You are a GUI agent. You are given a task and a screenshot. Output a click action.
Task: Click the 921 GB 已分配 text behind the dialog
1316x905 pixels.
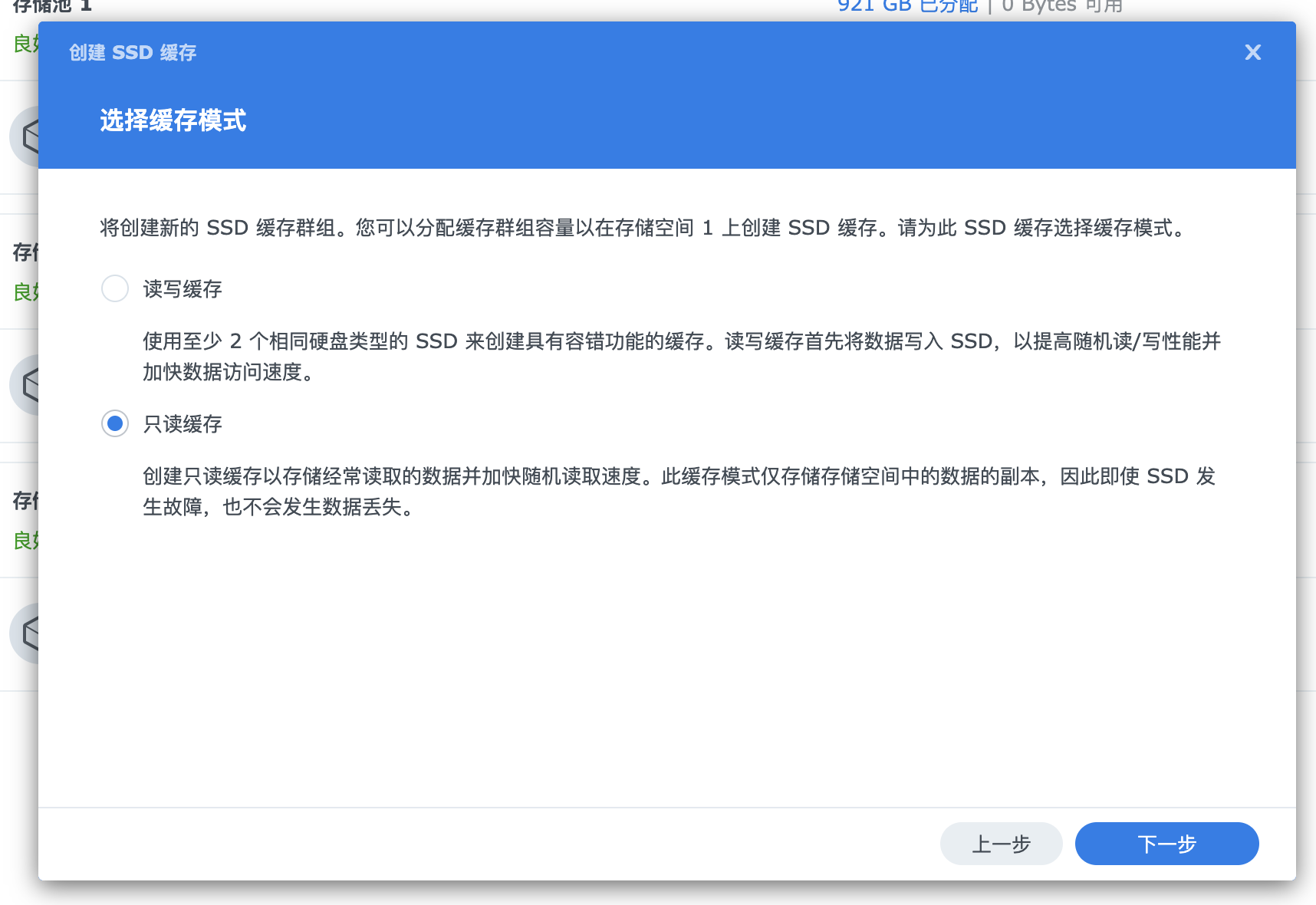point(907,7)
